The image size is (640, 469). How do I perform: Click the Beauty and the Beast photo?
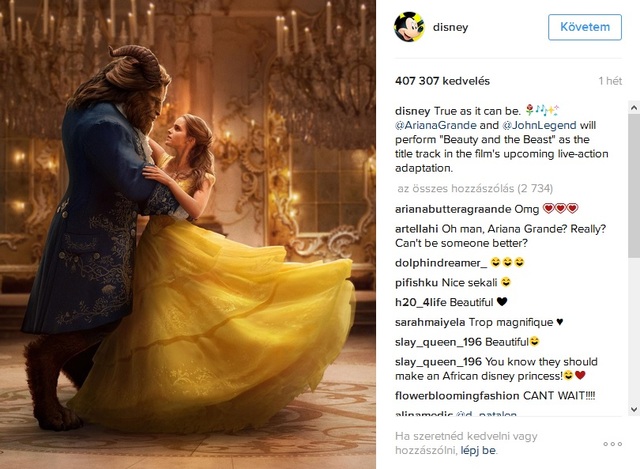[x=188, y=234]
